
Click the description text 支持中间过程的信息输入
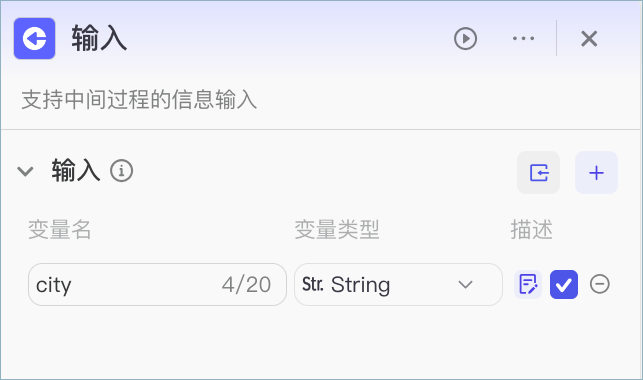[x=139, y=100]
